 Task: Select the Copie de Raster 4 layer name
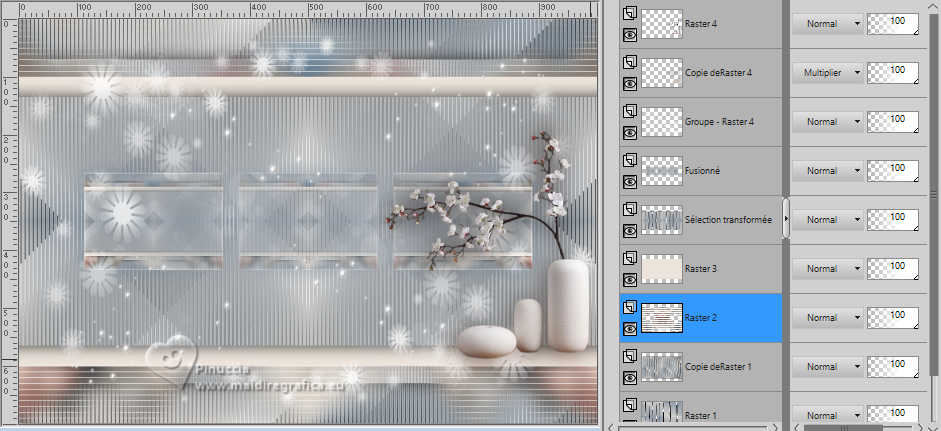tap(718, 73)
